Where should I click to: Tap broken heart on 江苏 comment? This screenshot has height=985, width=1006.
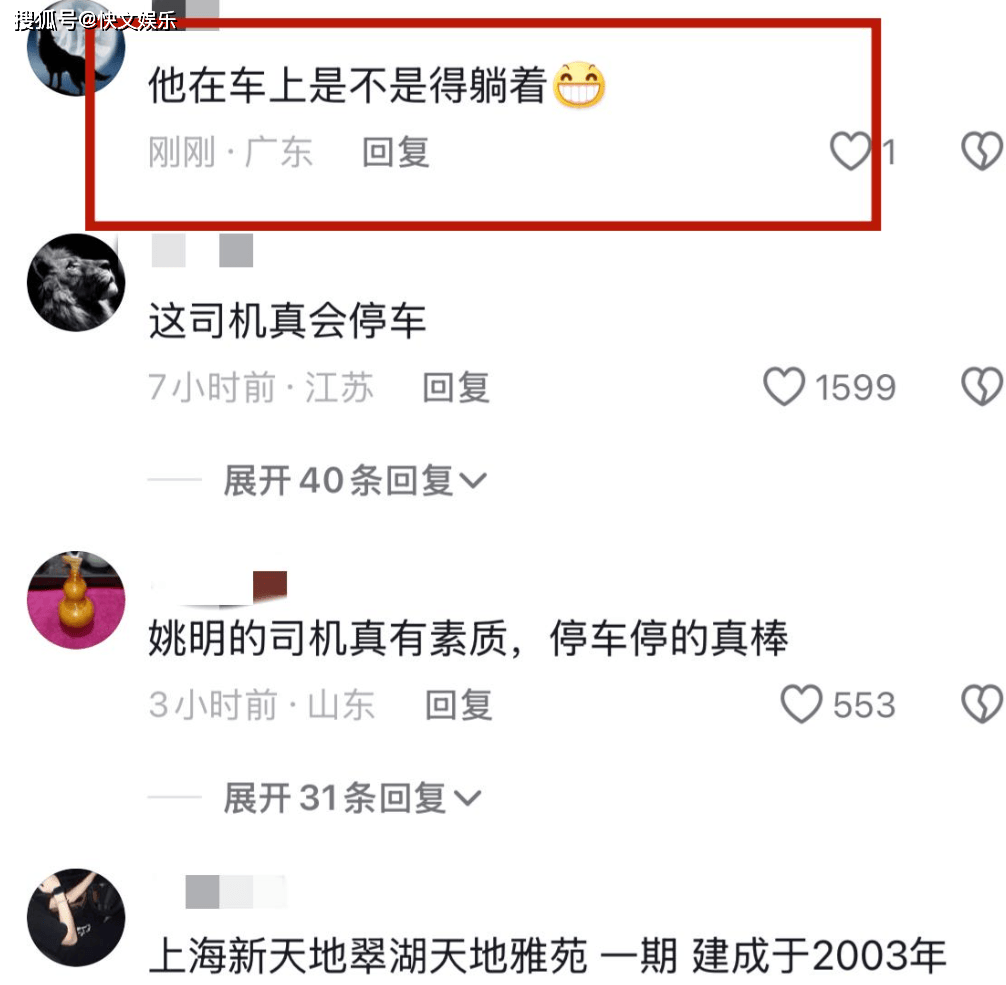(982, 387)
